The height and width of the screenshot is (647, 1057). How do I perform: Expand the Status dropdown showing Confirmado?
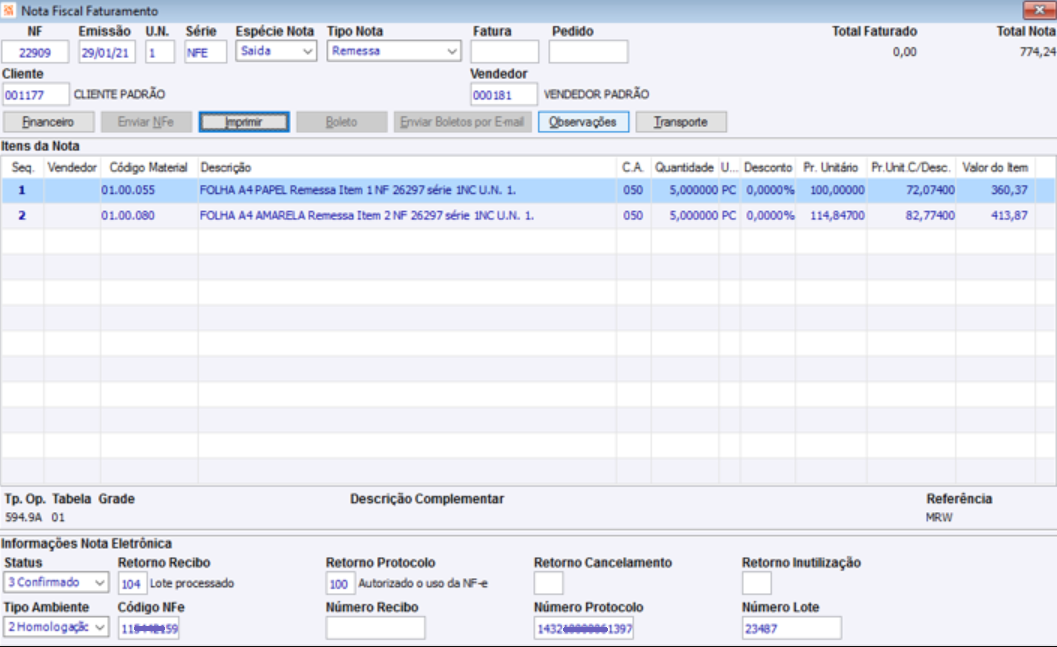pos(100,582)
